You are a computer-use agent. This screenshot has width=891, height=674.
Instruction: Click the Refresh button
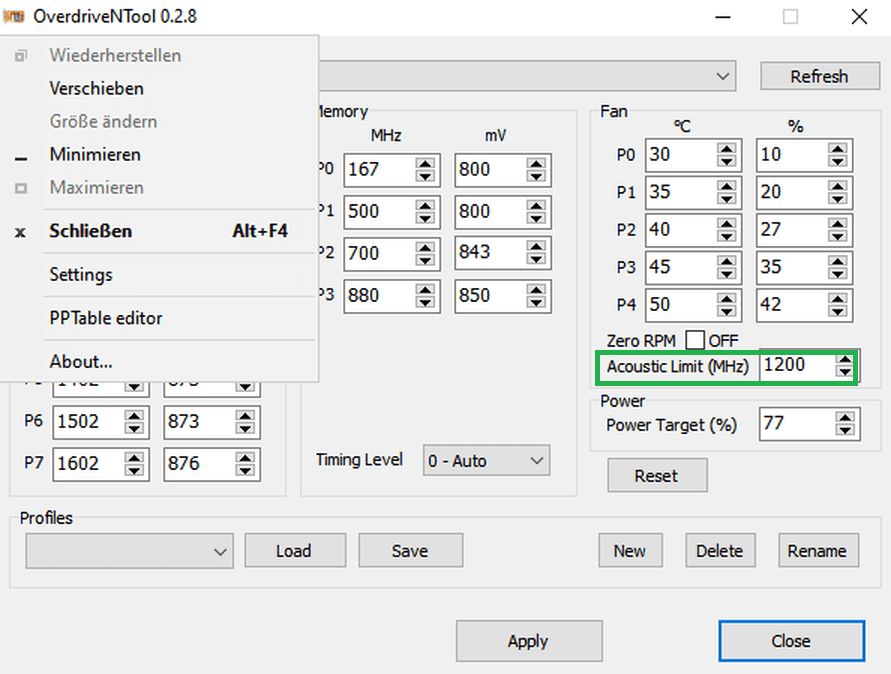[820, 76]
